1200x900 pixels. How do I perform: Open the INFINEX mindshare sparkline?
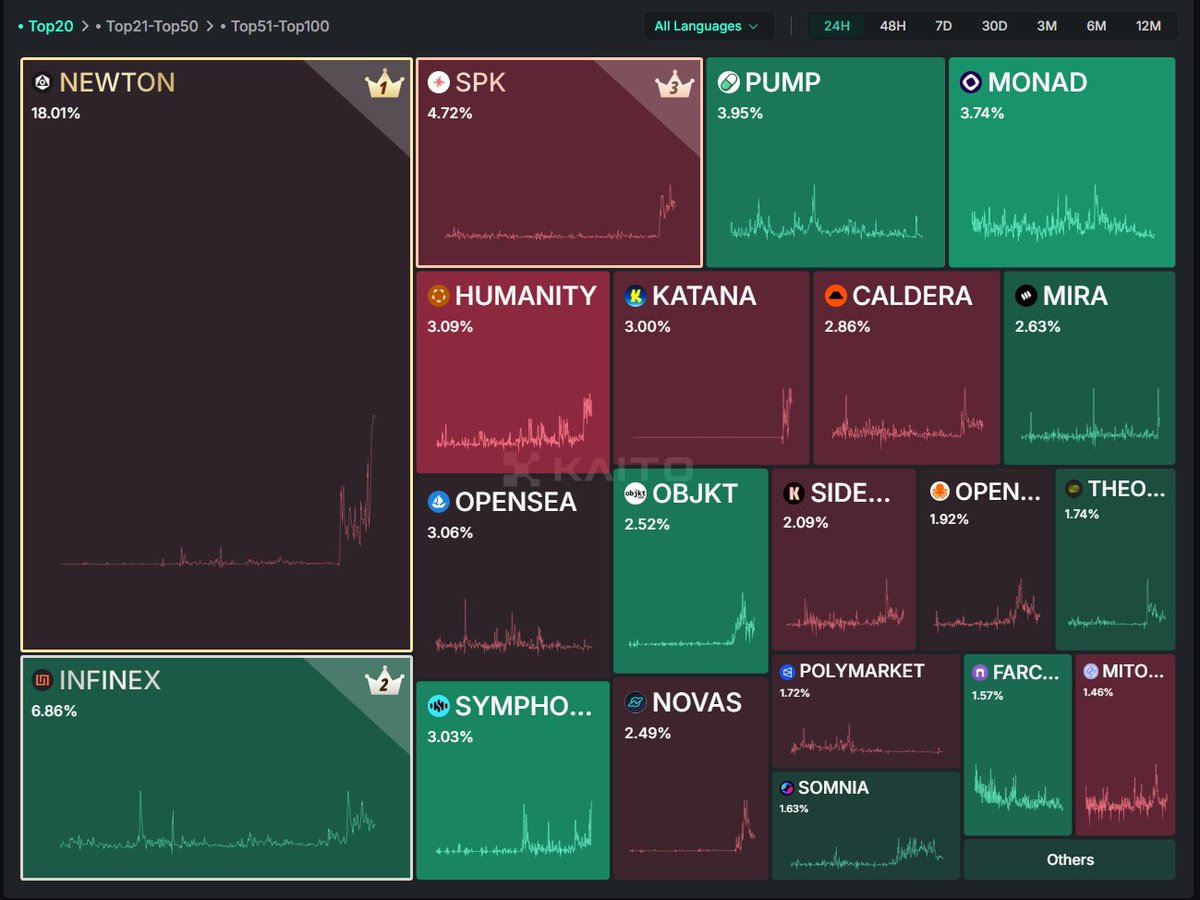218,821
